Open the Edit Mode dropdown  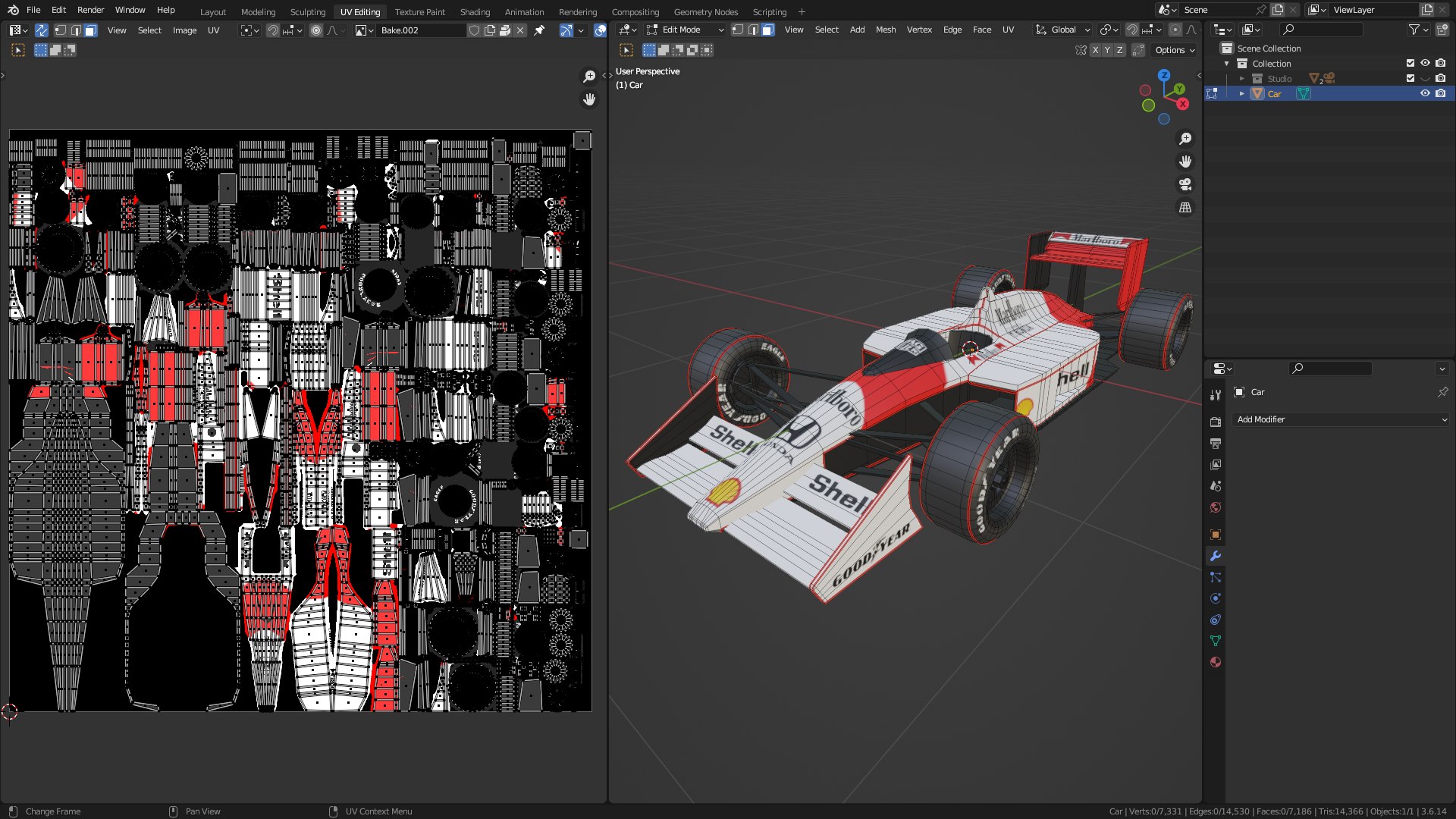pyautogui.click(x=686, y=30)
